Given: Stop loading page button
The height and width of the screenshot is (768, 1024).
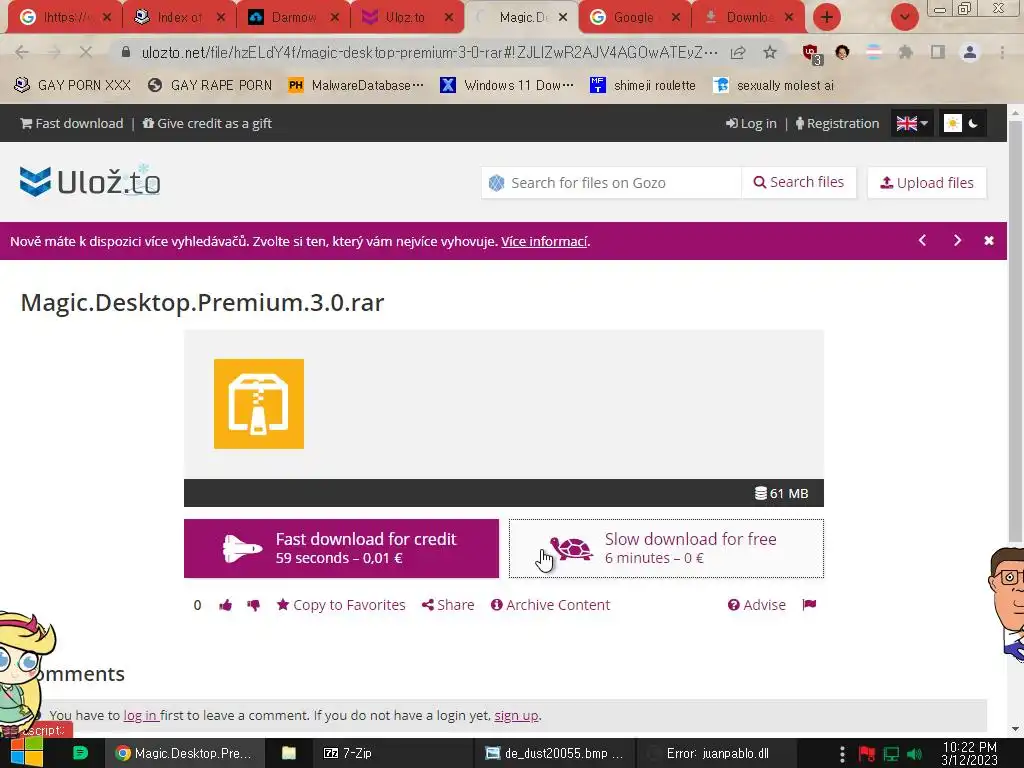Looking at the screenshot, I should pos(86,52).
